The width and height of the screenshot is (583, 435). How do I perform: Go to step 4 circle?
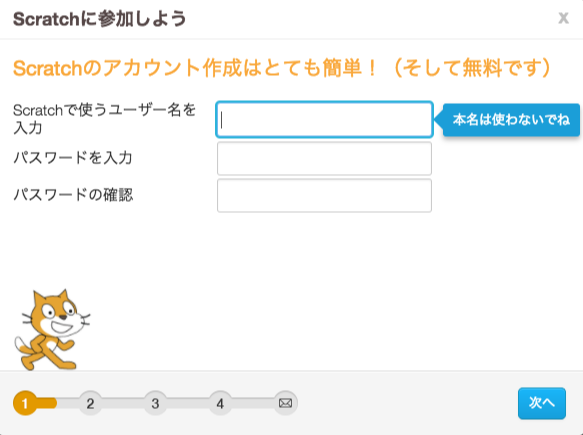pyautogui.click(x=220, y=403)
